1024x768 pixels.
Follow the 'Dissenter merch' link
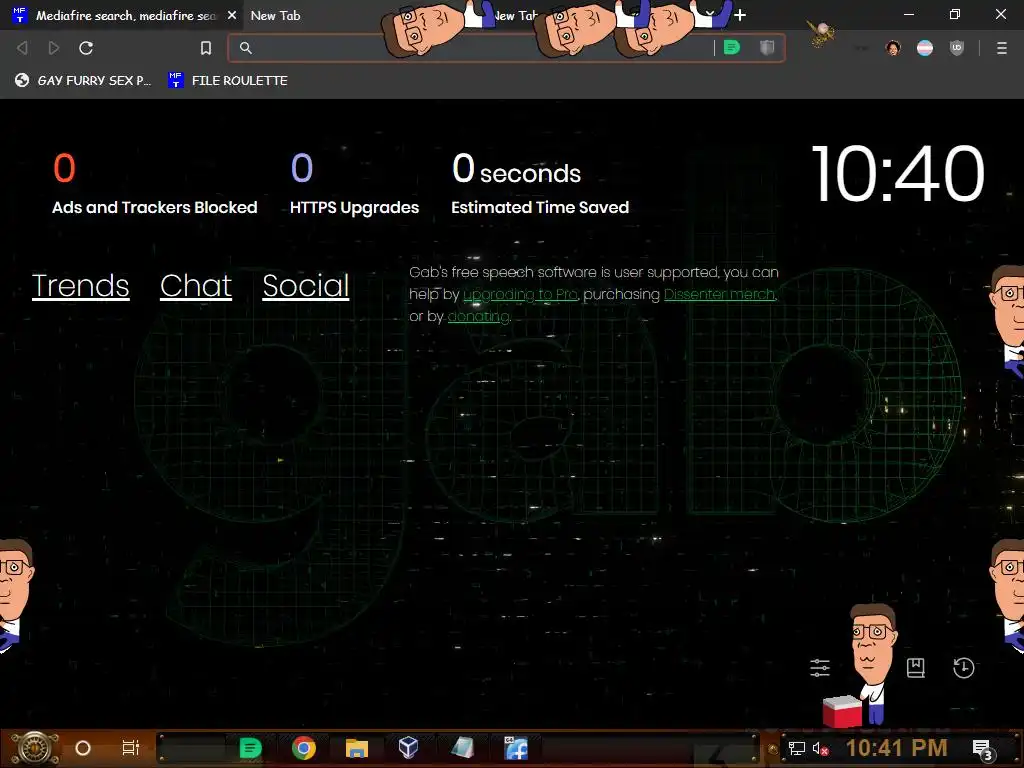point(720,295)
